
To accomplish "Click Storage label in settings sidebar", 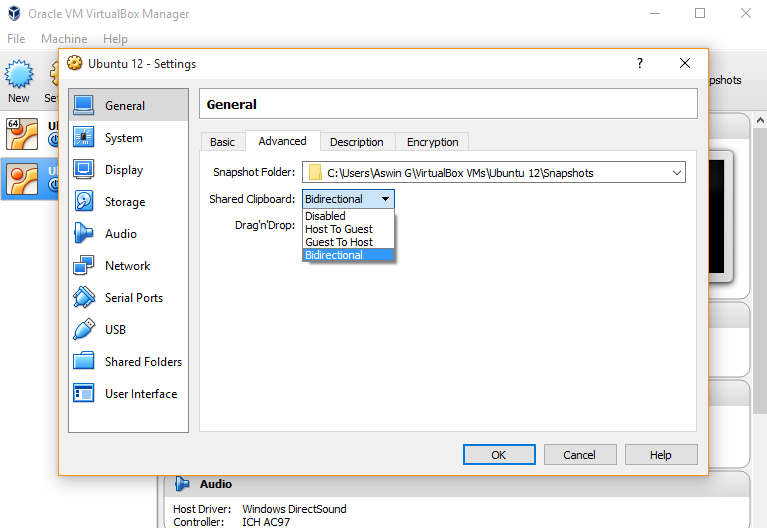I will (x=125, y=202).
